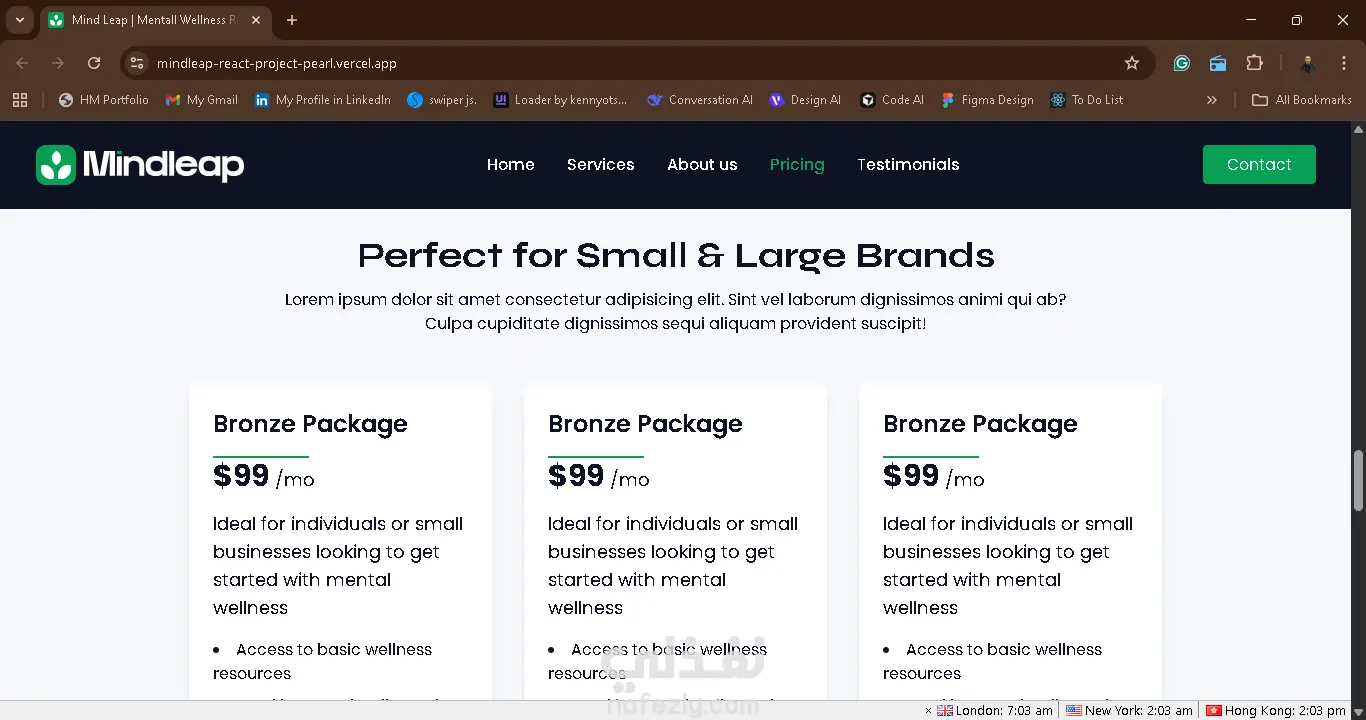Open the My Gmail bookmark link
Screen dimensions: 1366x720
(202, 100)
